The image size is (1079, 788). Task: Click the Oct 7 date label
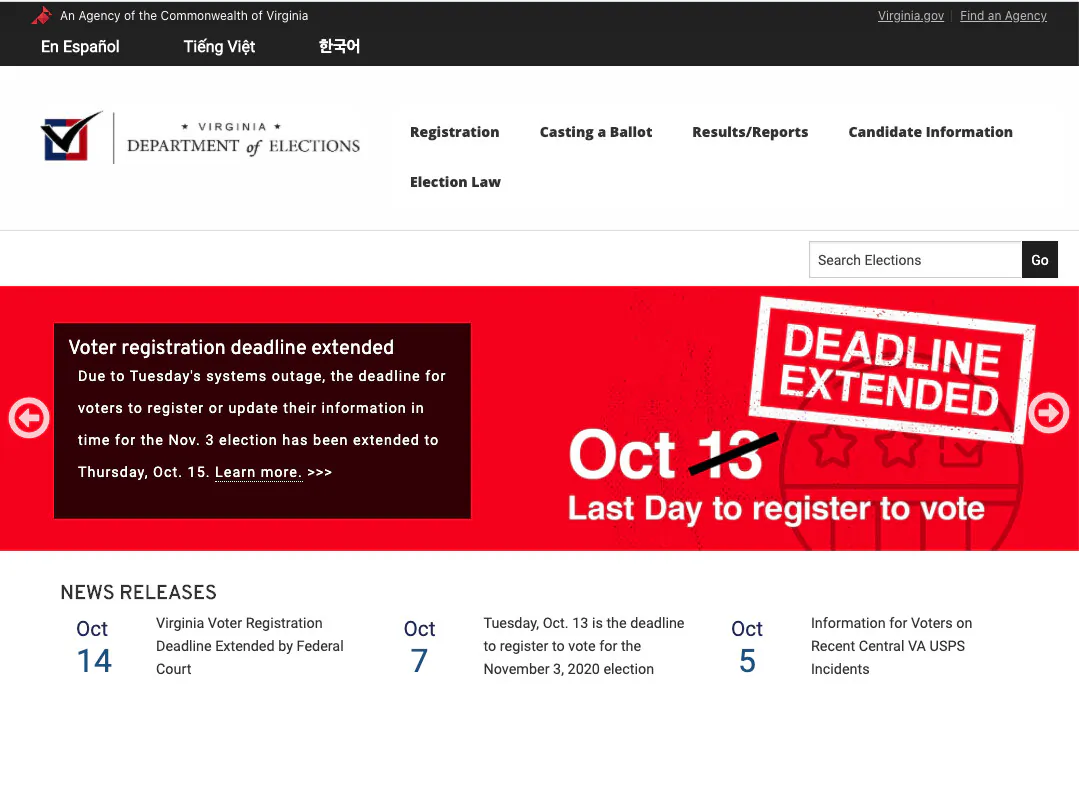pos(419,646)
